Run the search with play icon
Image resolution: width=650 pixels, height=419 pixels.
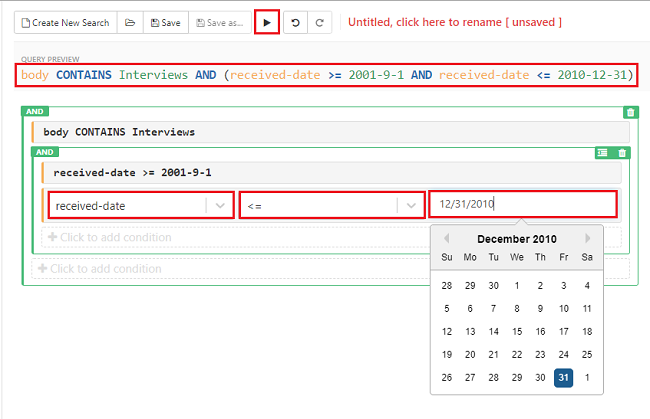267,22
